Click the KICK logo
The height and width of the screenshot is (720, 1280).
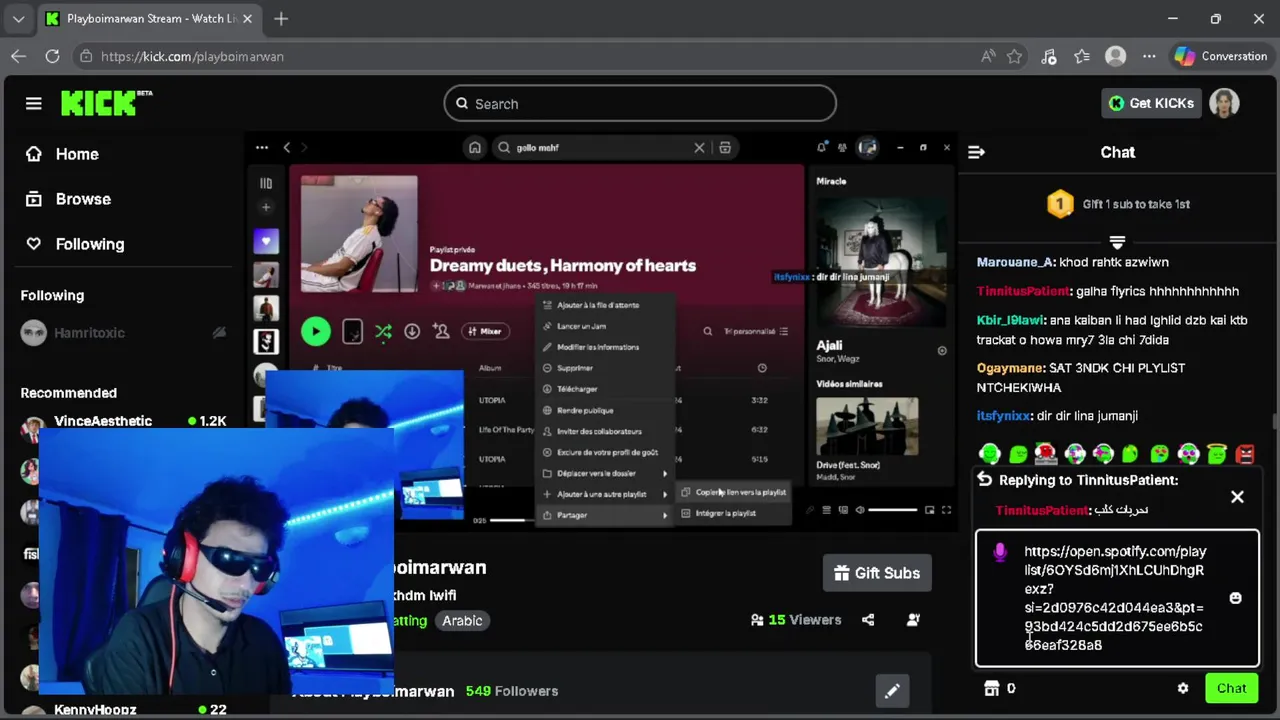[105, 103]
